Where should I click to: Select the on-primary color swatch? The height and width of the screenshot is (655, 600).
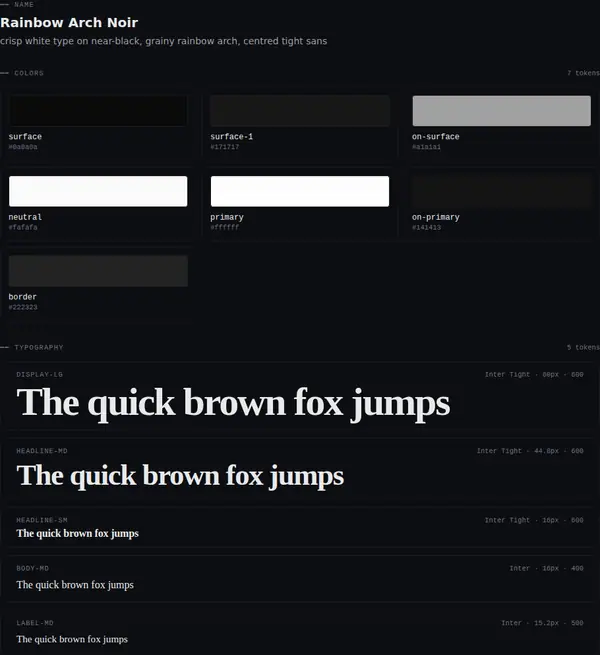pyautogui.click(x=501, y=191)
